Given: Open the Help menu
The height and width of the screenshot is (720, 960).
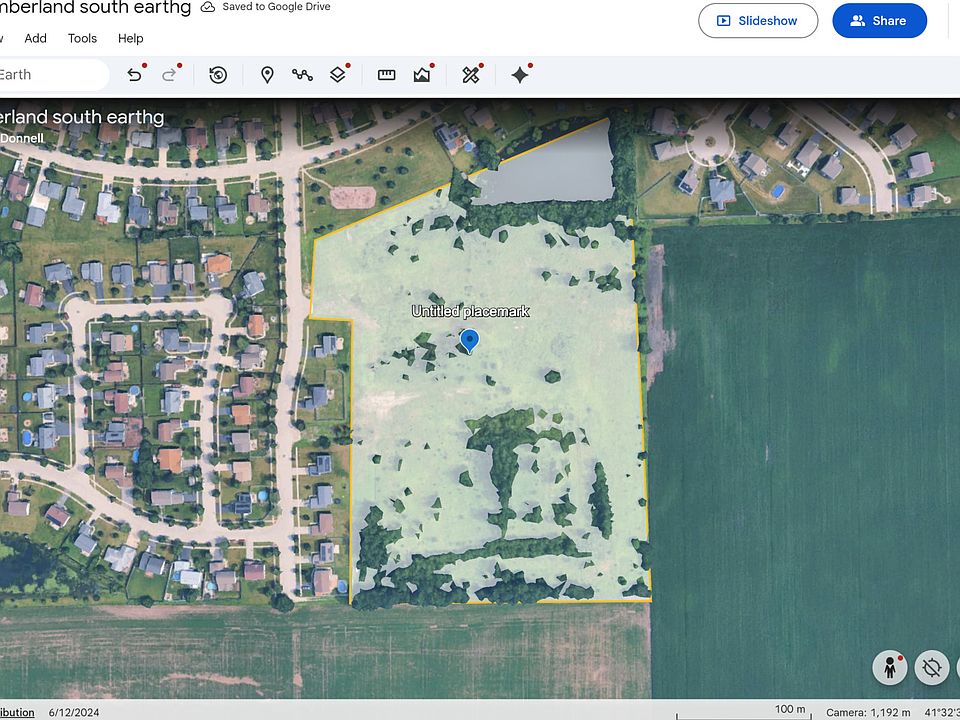Looking at the screenshot, I should click(x=130, y=38).
